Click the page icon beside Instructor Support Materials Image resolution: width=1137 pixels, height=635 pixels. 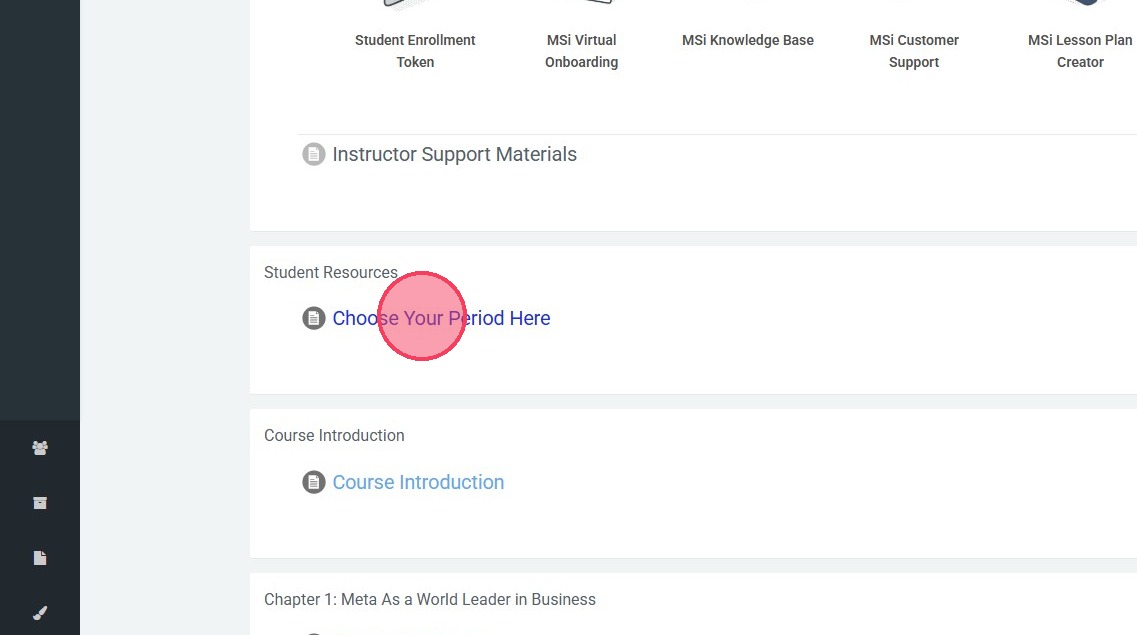(x=314, y=155)
